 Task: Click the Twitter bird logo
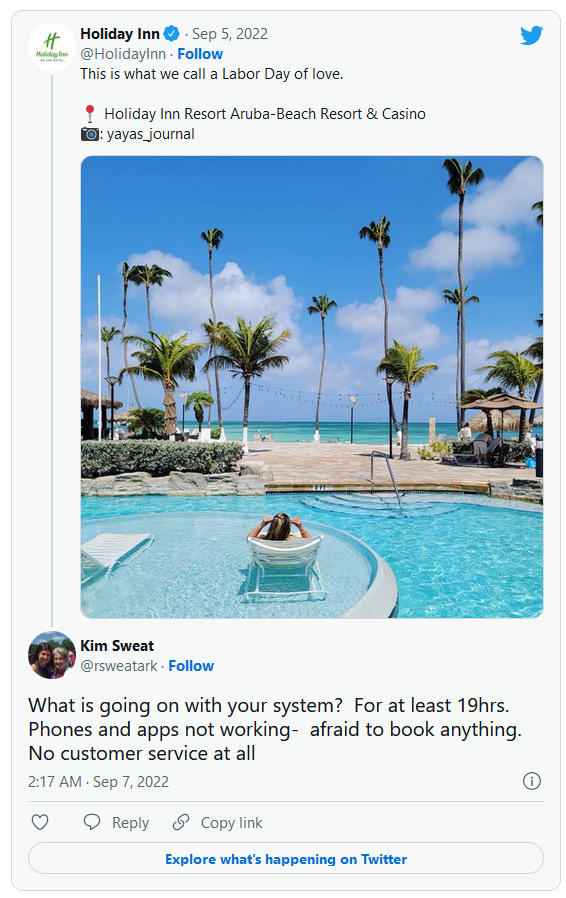click(531, 36)
